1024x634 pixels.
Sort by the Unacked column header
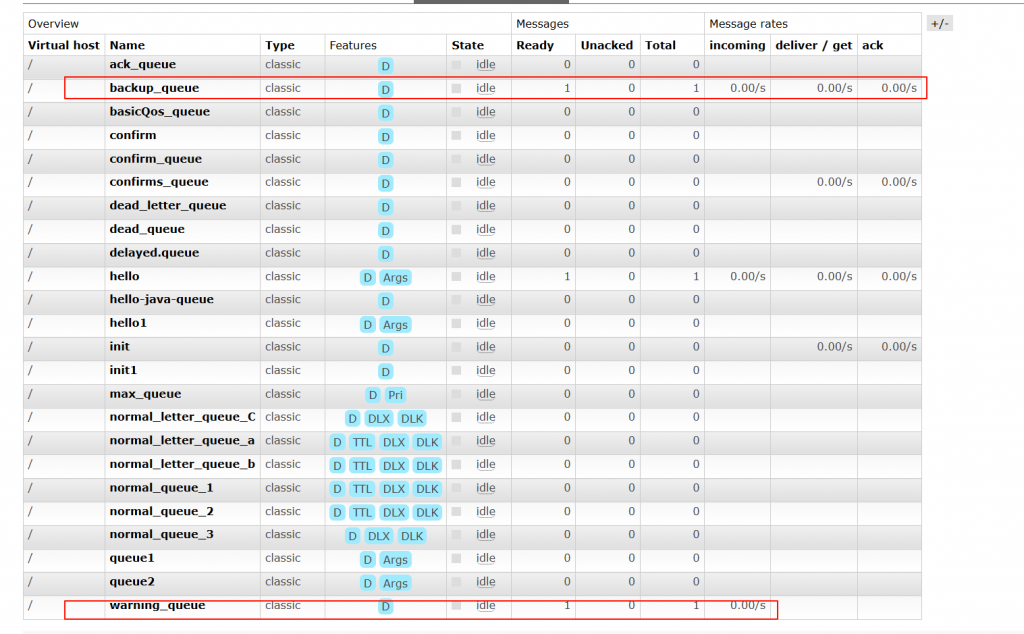tap(607, 45)
